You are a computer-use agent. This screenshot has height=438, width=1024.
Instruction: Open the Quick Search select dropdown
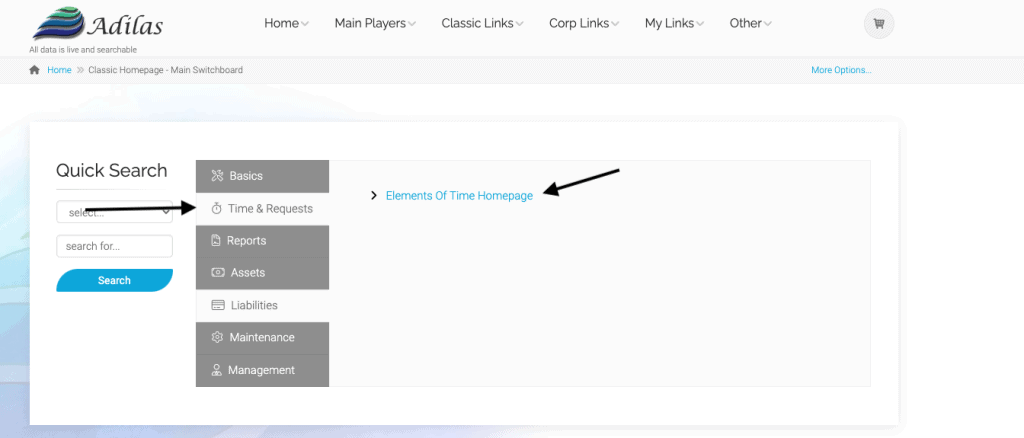(114, 212)
